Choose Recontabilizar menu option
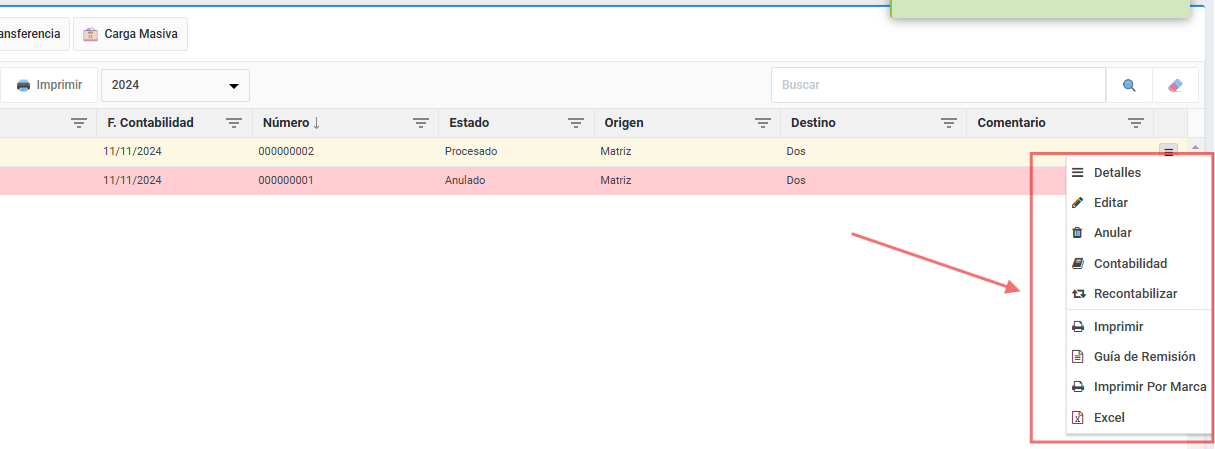 pyautogui.click(x=1135, y=294)
